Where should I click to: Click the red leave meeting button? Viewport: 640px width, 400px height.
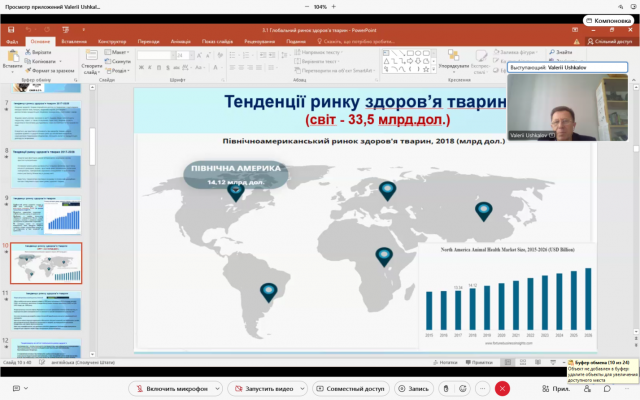[x=502, y=388]
